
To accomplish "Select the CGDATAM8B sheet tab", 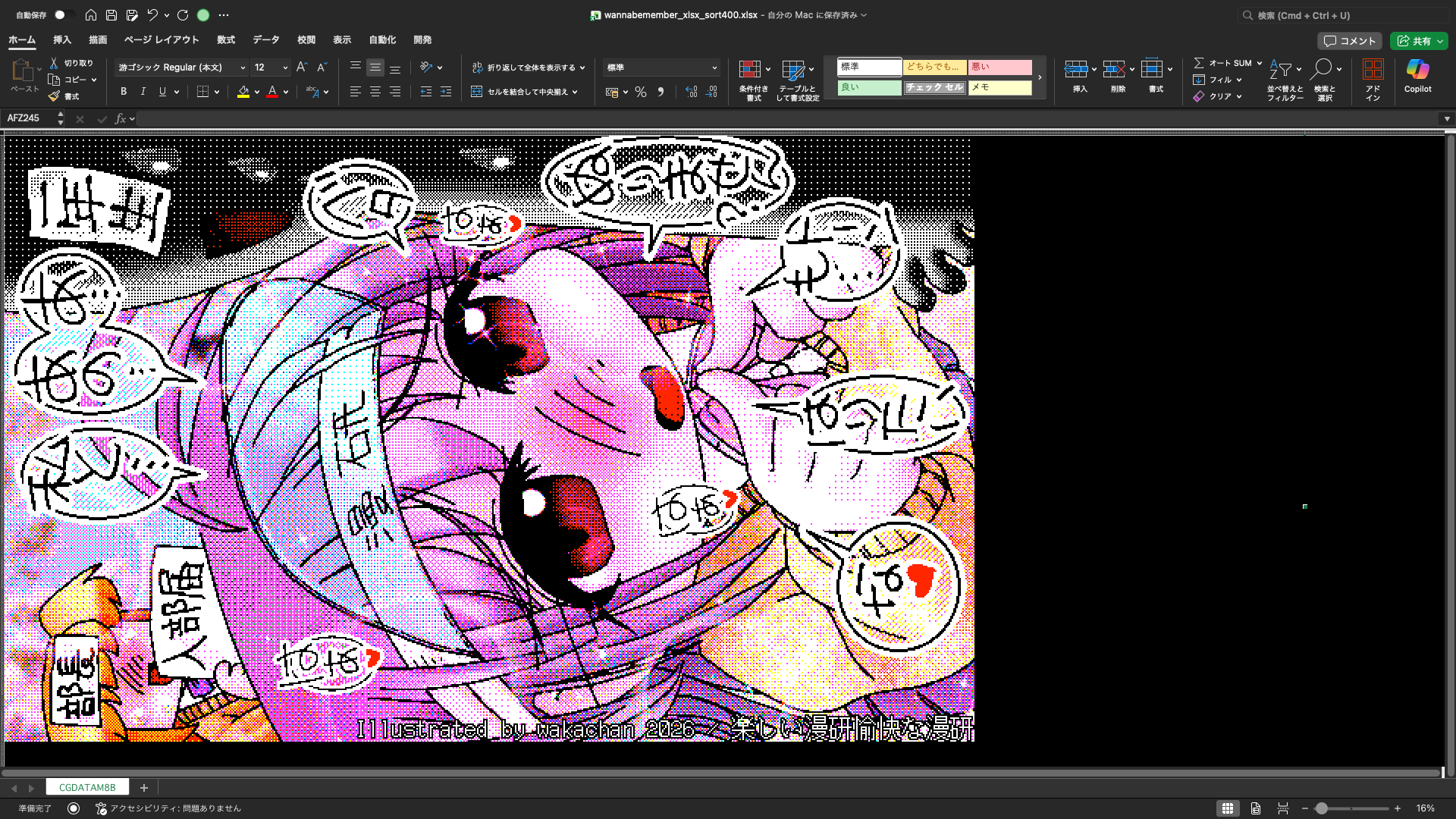I will coord(87,787).
